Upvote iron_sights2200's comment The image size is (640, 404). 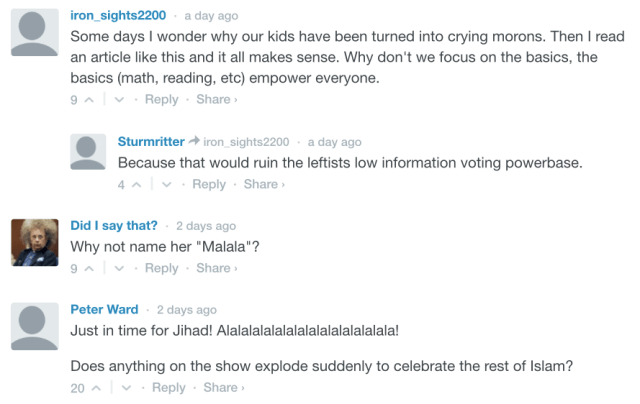pos(90,100)
